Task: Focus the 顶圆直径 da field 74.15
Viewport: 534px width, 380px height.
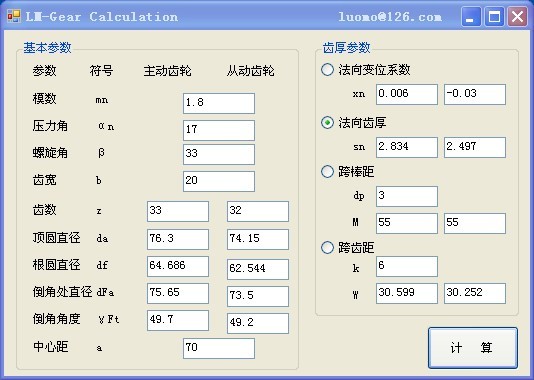Action: [x=258, y=239]
